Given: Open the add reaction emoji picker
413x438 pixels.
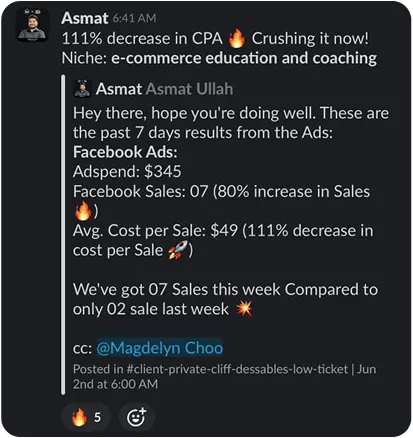Looking at the screenshot, I should pos(137,417).
